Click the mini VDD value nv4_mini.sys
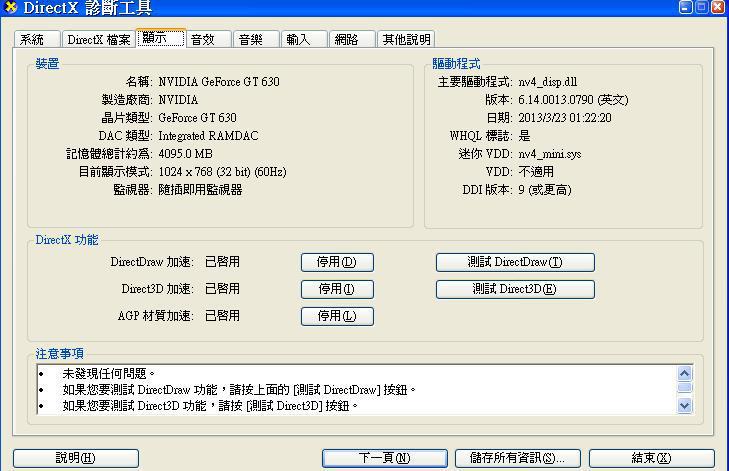729x471 pixels. (x=550, y=154)
